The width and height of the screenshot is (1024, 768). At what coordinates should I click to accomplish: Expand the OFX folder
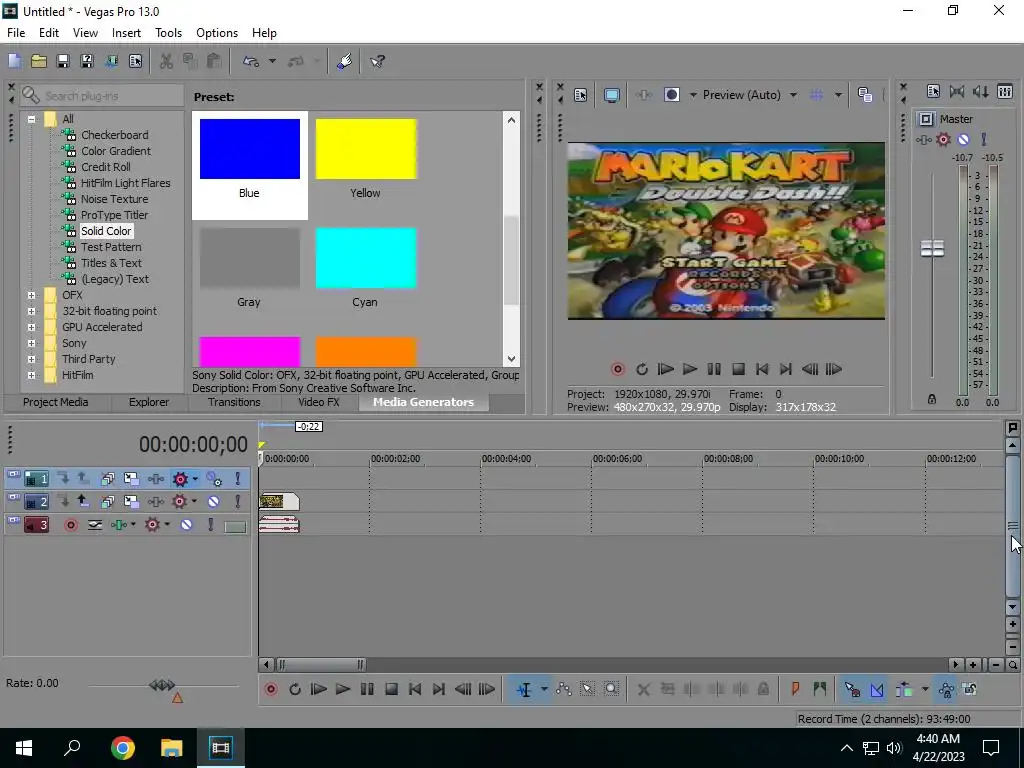pyautogui.click(x=31, y=295)
